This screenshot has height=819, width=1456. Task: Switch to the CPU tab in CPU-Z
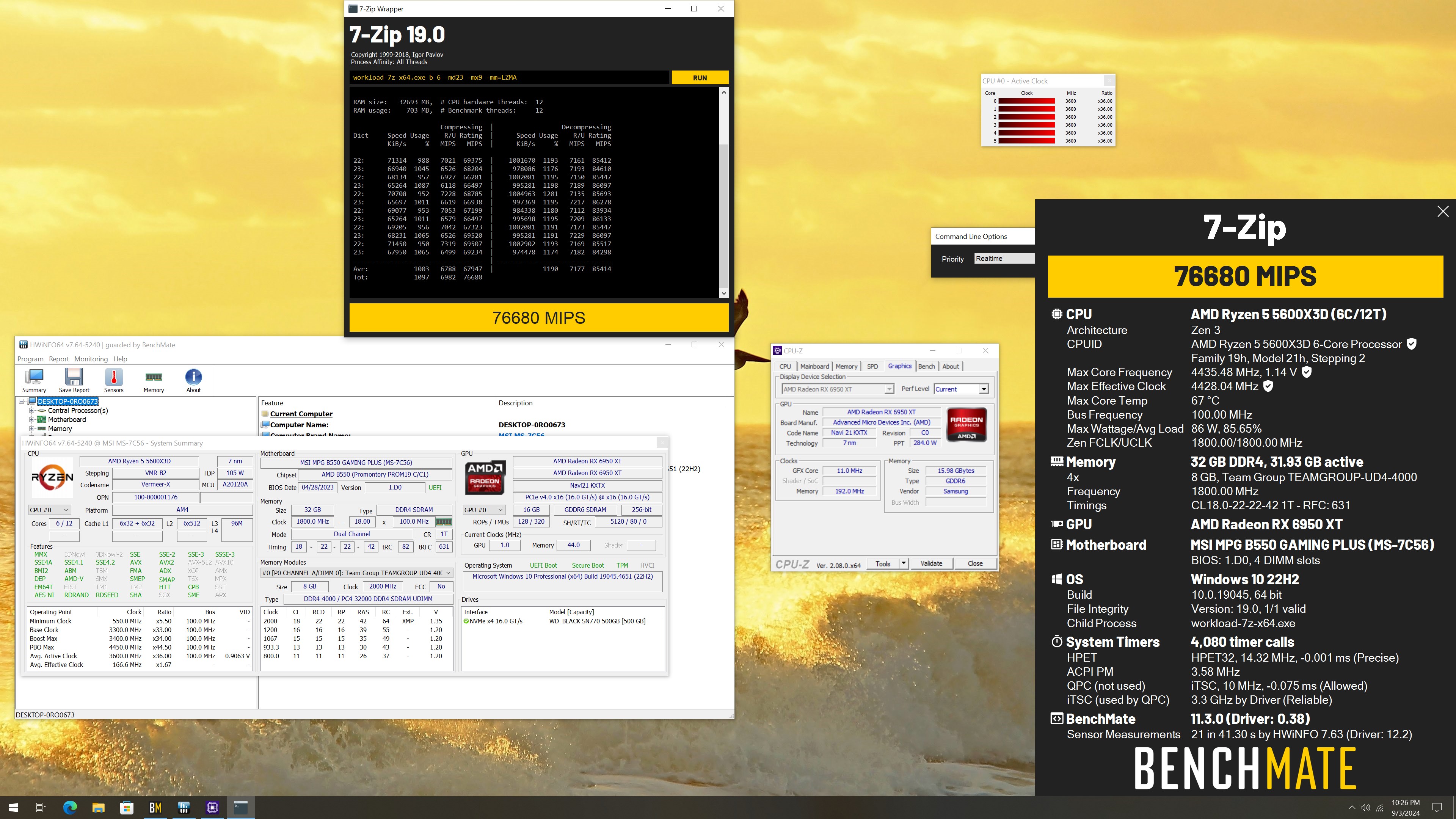tap(785, 366)
